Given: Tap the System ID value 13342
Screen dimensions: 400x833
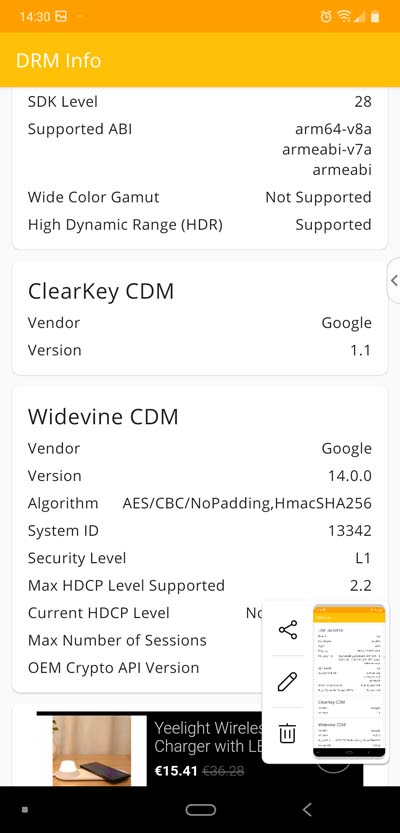Looking at the screenshot, I should tap(350, 531).
